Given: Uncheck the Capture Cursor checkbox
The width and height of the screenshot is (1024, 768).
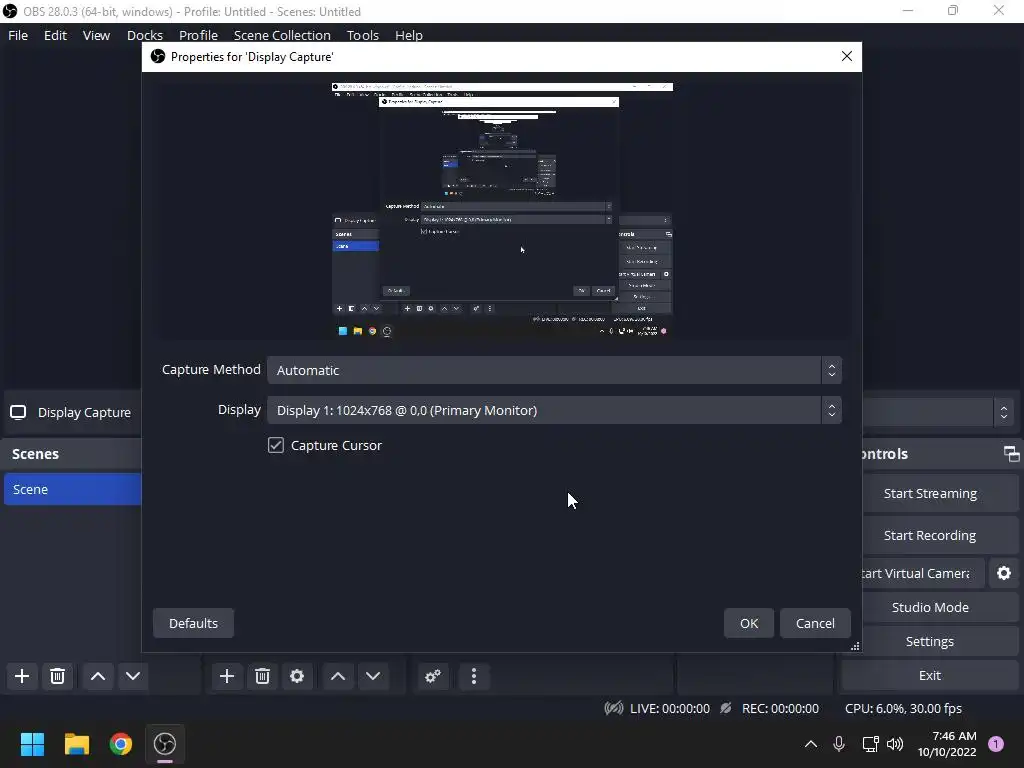Looking at the screenshot, I should pos(276,445).
